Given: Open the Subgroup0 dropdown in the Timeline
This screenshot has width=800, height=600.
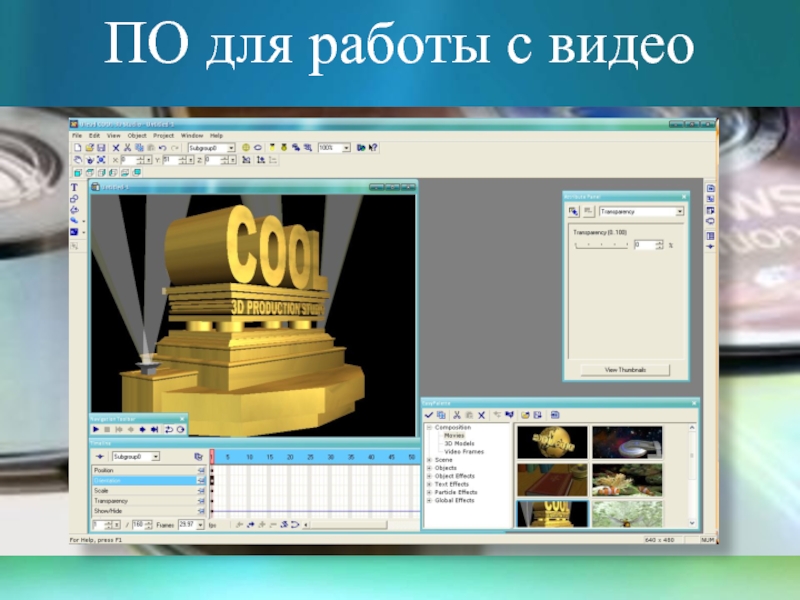Looking at the screenshot, I should click(x=156, y=456).
